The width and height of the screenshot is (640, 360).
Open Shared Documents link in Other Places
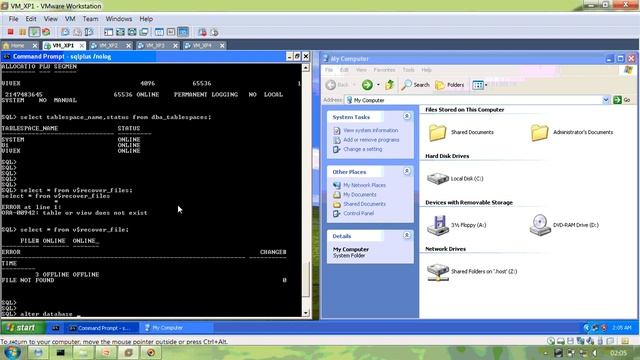pos(364,204)
